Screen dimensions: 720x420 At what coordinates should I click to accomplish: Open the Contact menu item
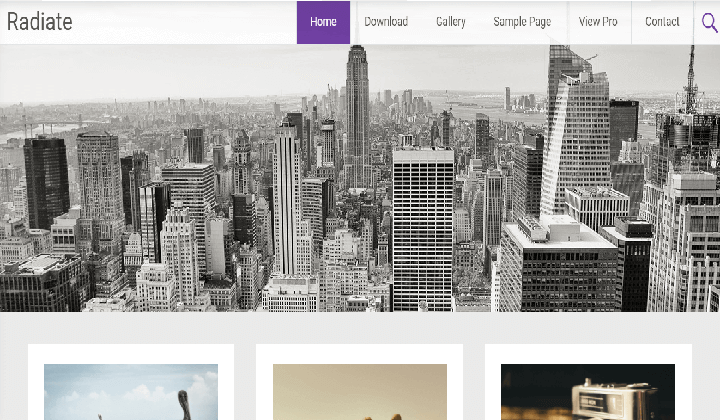coord(662,22)
